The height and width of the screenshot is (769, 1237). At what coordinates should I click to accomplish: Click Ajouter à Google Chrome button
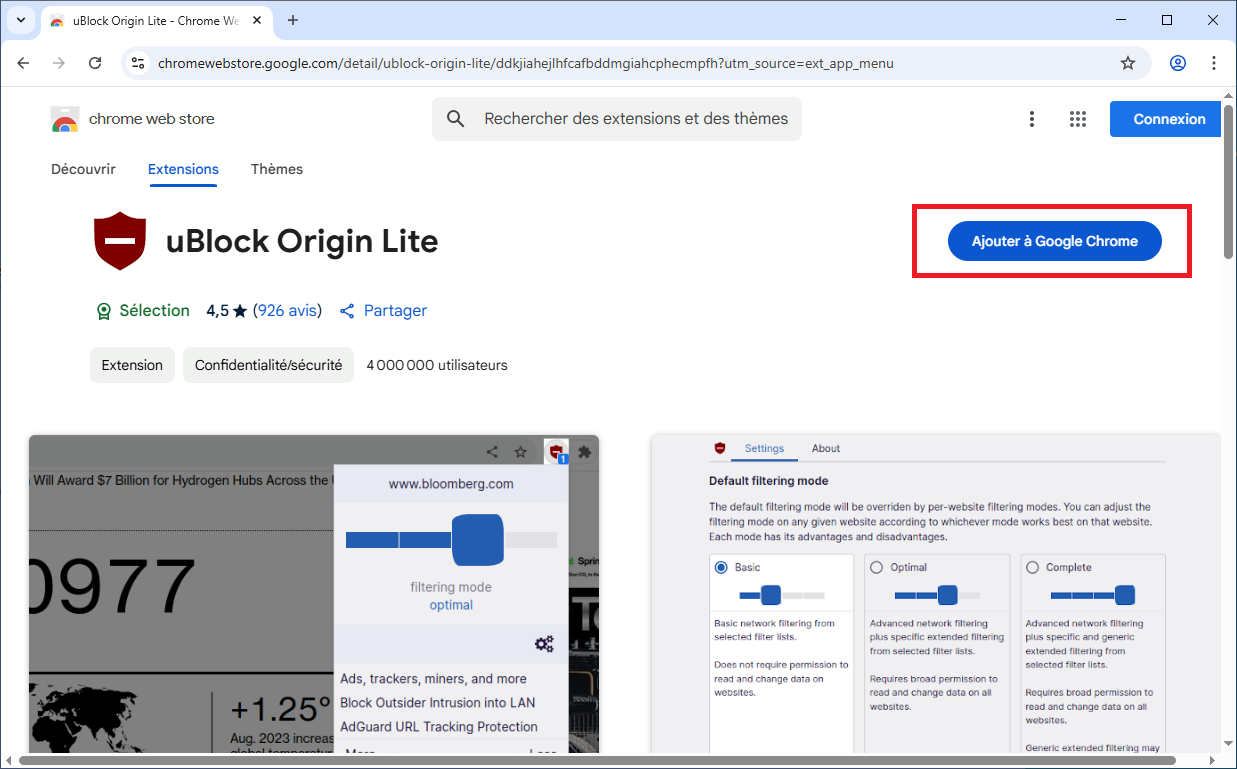pos(1054,241)
